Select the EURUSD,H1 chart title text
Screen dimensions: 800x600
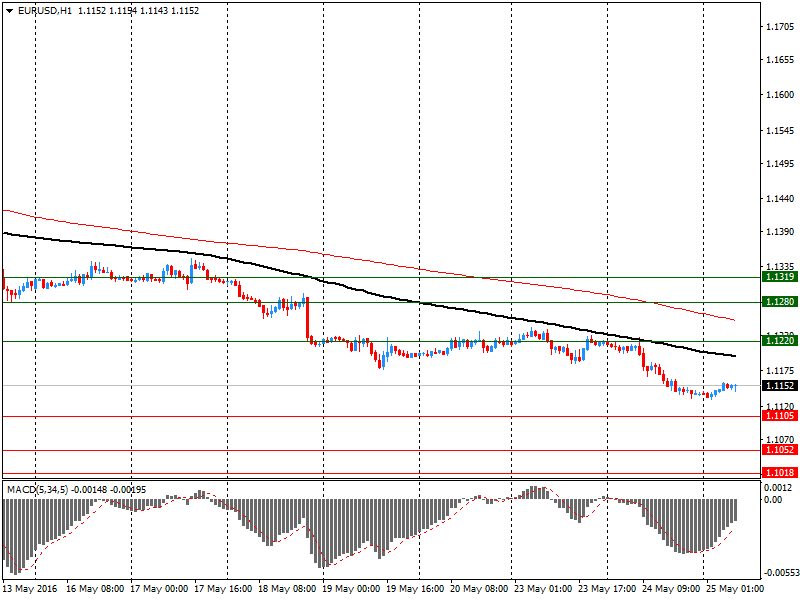[44, 11]
